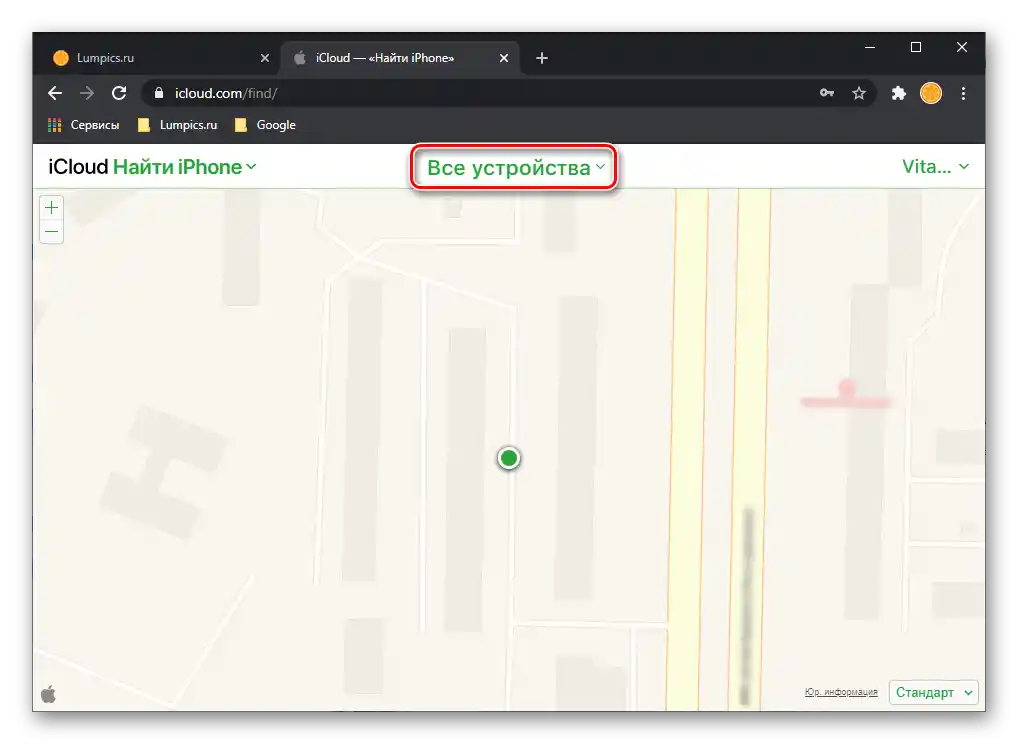Open Lumpics.ru bookmark folder
This screenshot has width=1018, height=744.
[x=177, y=125]
